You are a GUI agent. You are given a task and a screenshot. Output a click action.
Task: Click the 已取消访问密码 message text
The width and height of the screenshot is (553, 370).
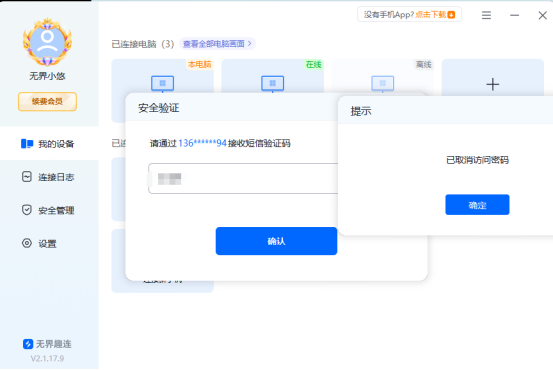click(x=477, y=160)
